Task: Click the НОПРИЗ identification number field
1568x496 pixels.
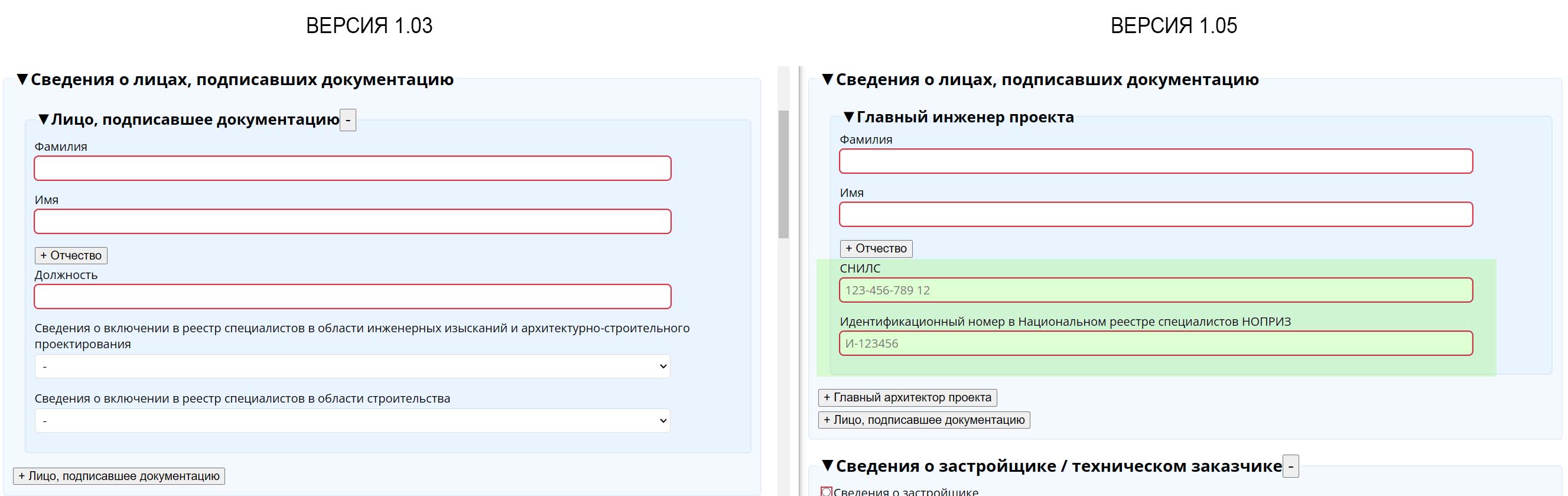Action: 1155,343
